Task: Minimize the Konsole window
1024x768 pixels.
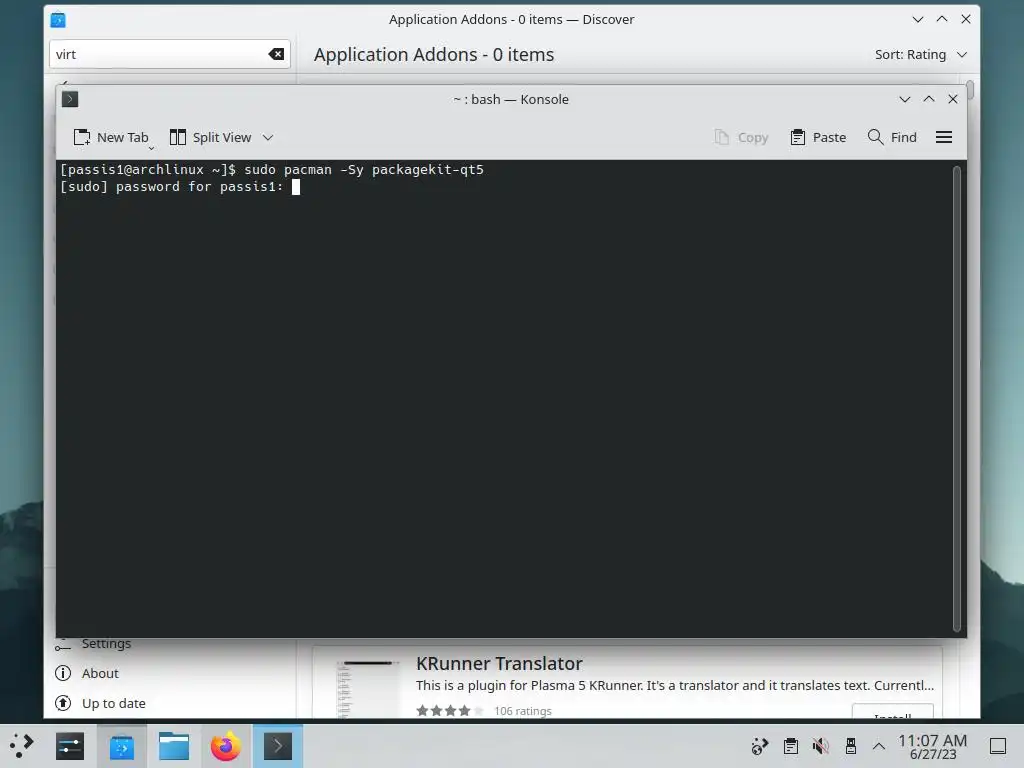Action: [x=904, y=99]
